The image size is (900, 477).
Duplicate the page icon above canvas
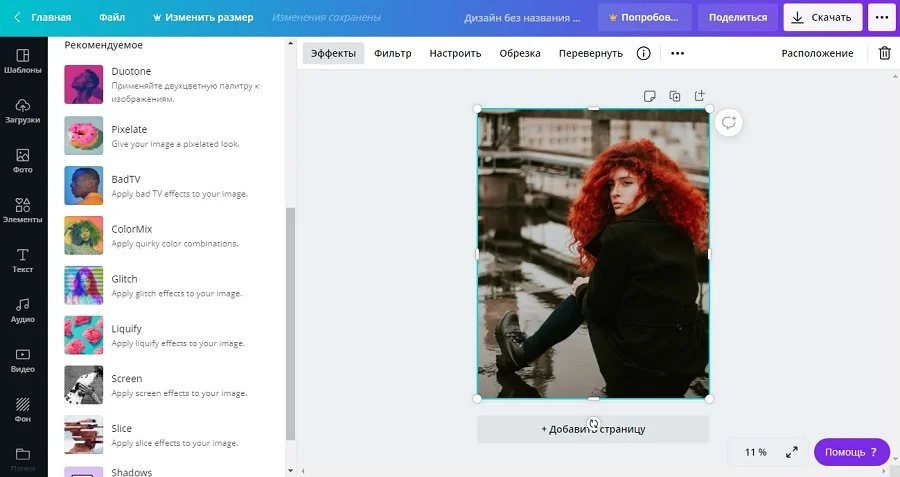pyautogui.click(x=675, y=96)
